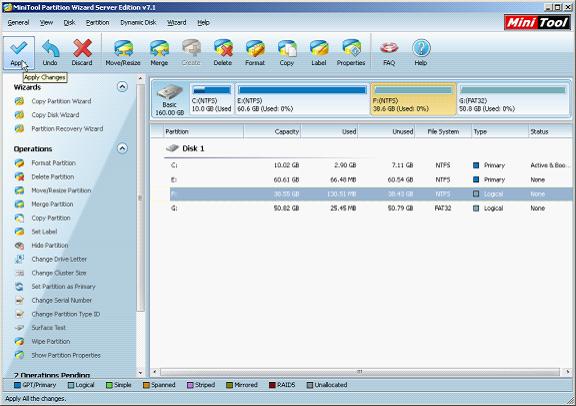Open the Wizard menu
This screenshot has width=576, height=406.
click(x=177, y=23)
